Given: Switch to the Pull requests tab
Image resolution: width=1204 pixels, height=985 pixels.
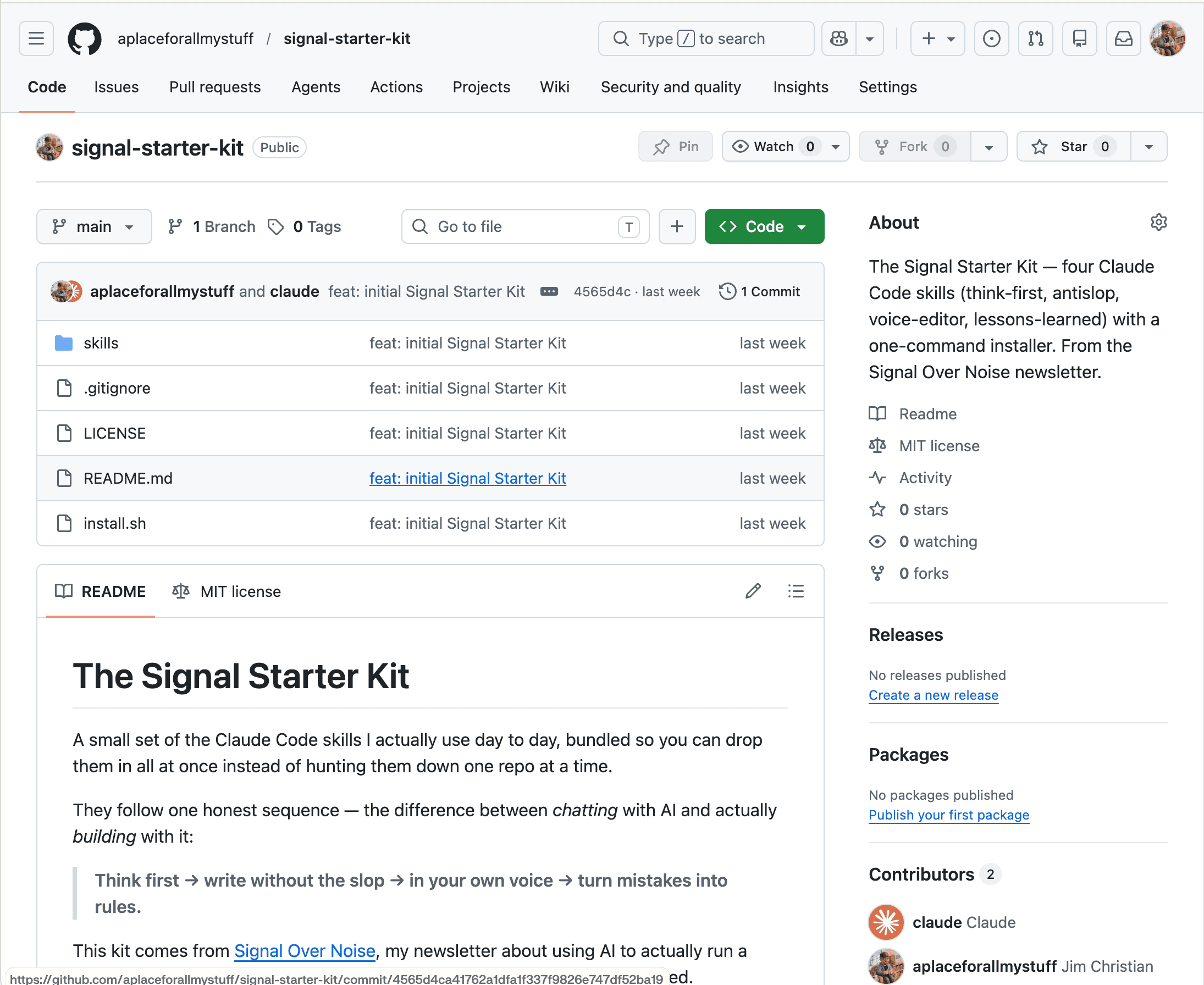Looking at the screenshot, I should click(x=214, y=87).
